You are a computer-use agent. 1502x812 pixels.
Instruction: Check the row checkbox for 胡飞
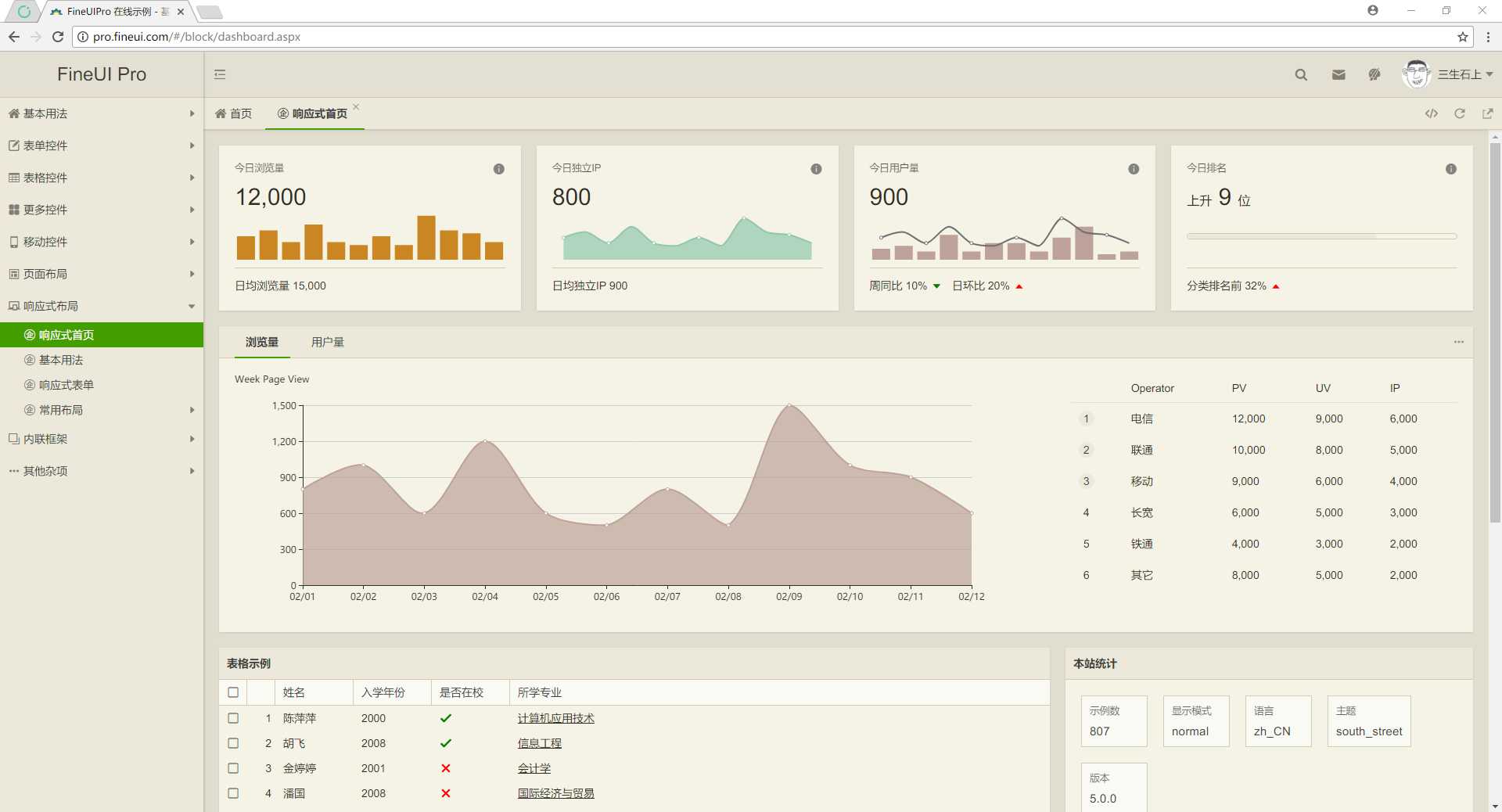click(x=233, y=743)
